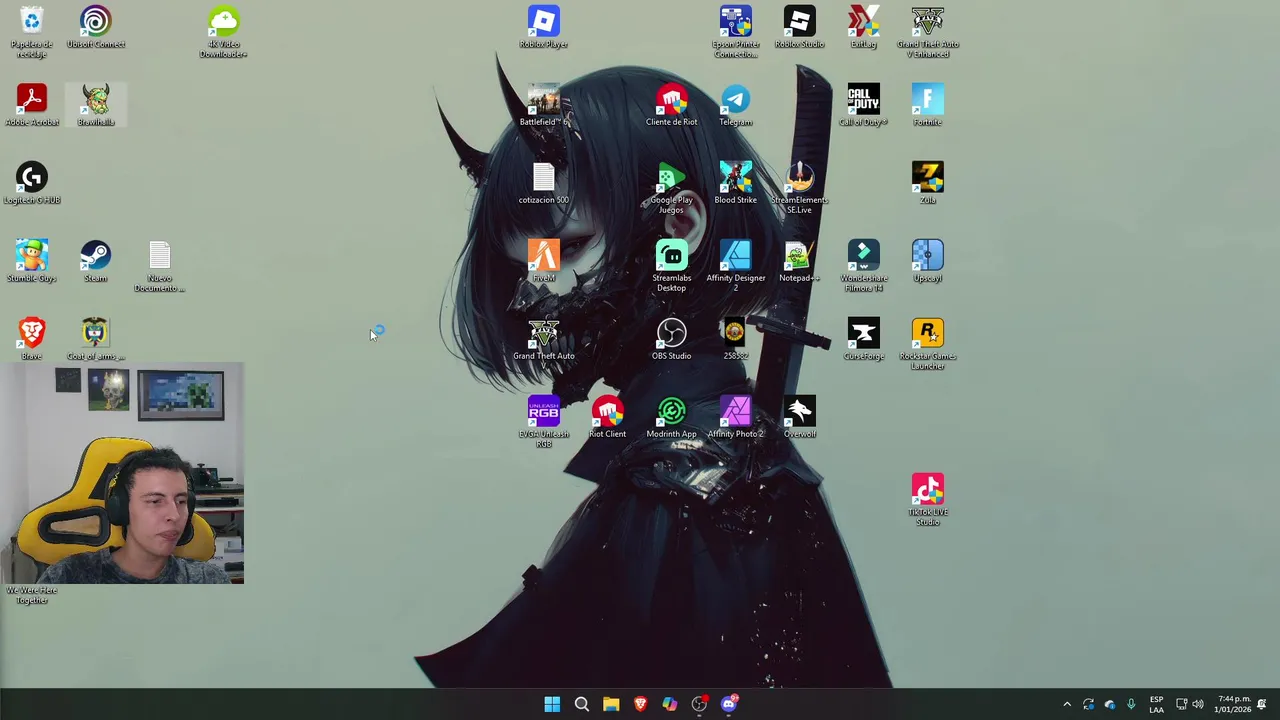Image resolution: width=1280 pixels, height=720 pixels.
Task: Open Affinity Designer 2 shortcut
Action: 736,266
